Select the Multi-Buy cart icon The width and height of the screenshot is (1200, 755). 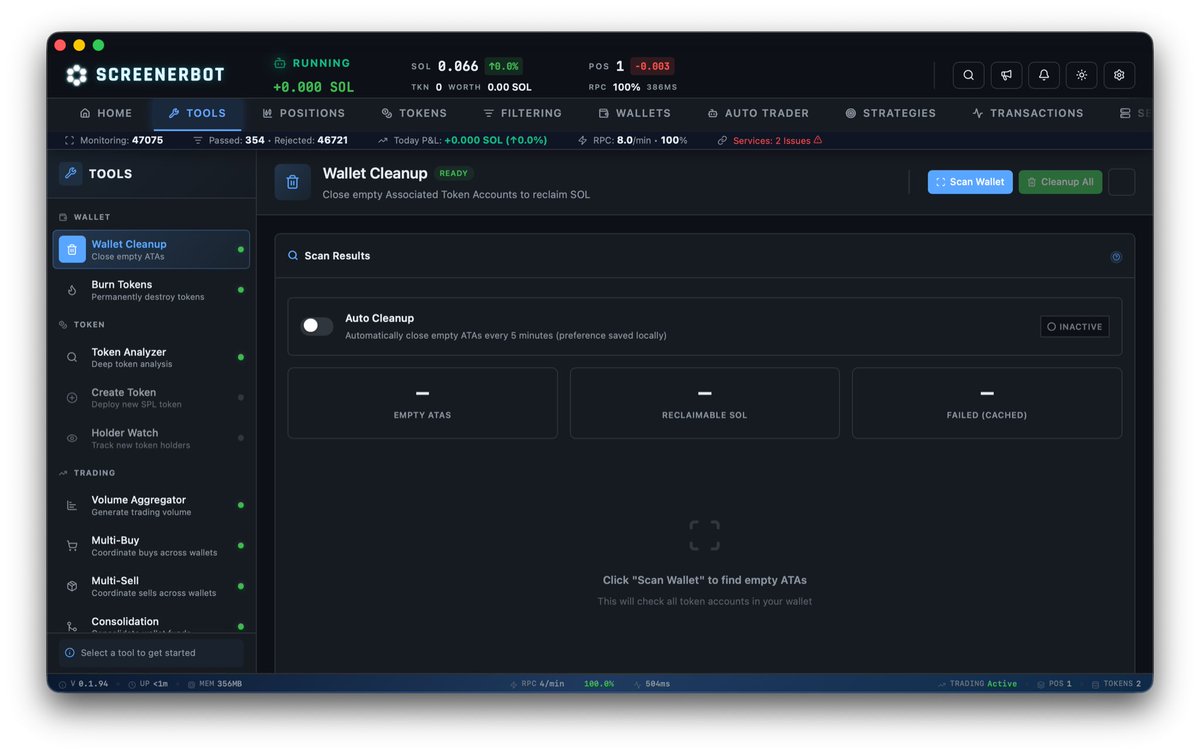[x=72, y=546]
